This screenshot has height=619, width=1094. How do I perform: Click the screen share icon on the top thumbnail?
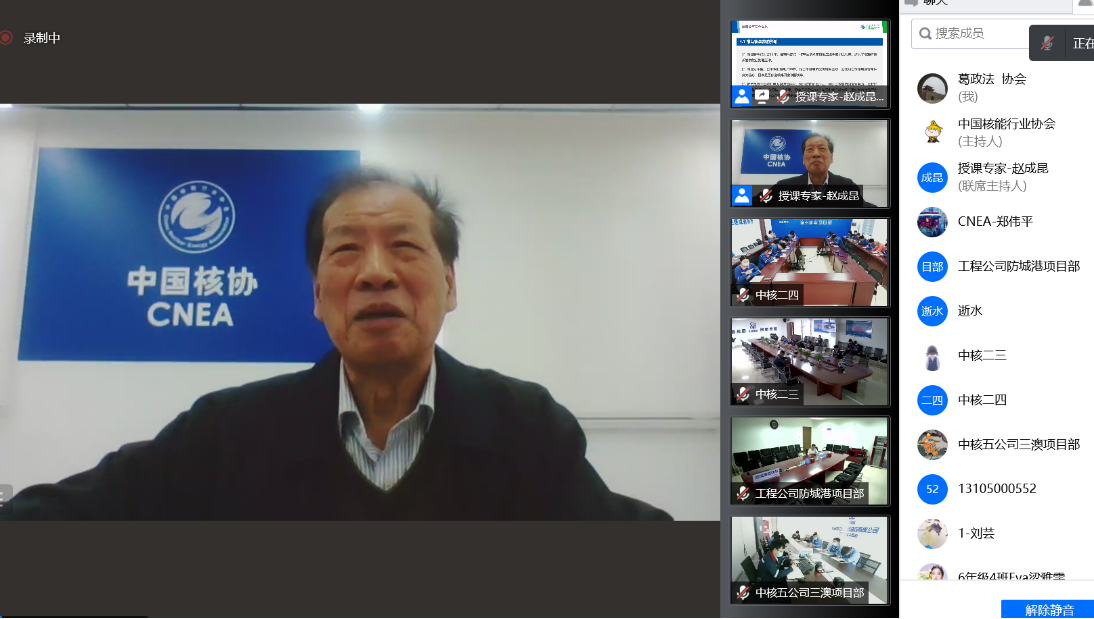(762, 96)
